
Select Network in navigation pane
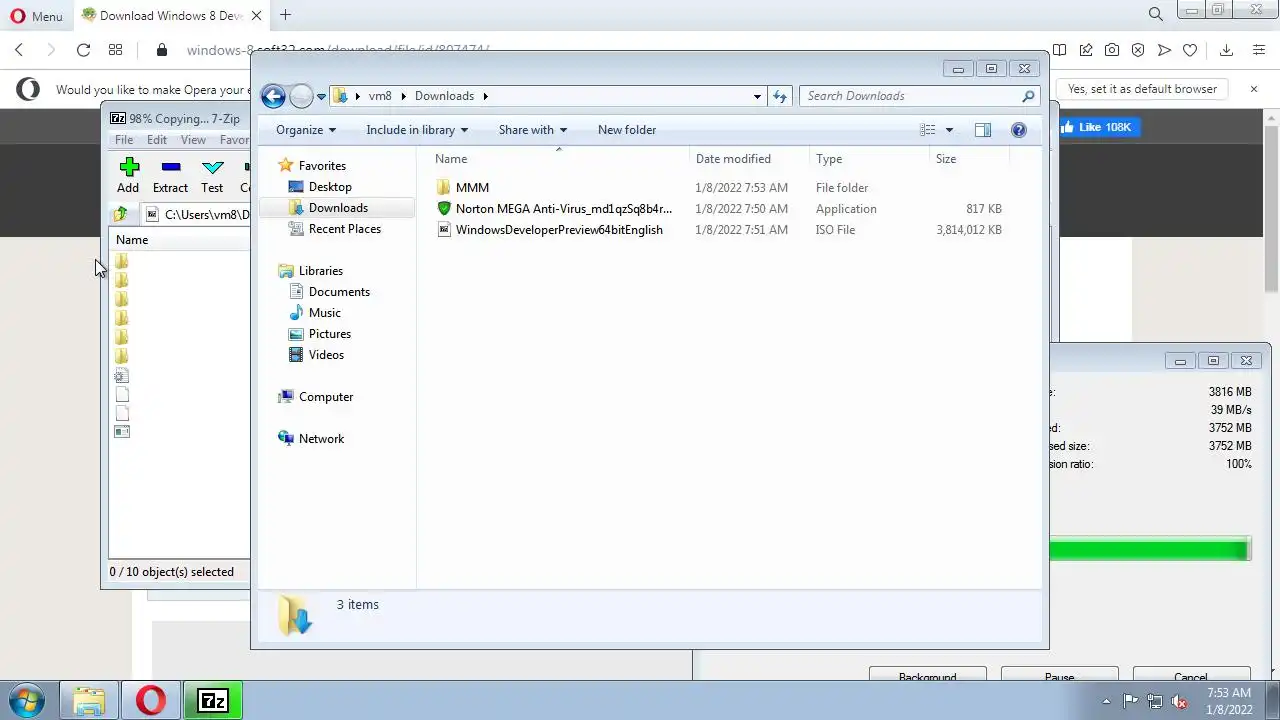321,439
